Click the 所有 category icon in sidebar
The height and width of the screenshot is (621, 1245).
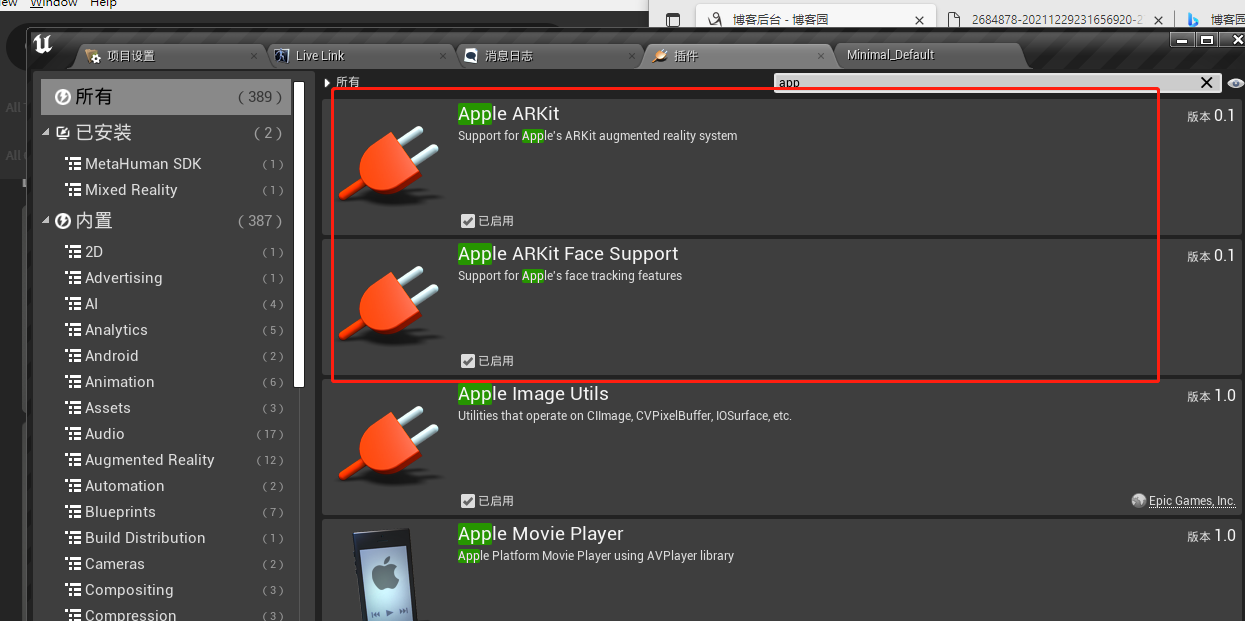[62, 97]
